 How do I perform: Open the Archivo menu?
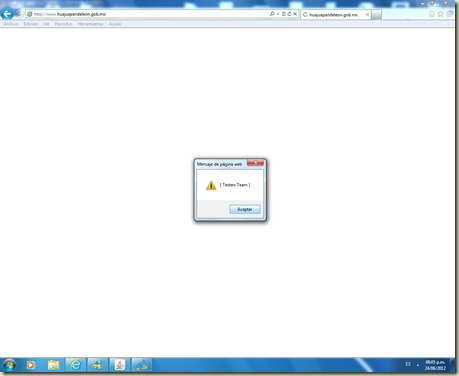tap(11, 24)
